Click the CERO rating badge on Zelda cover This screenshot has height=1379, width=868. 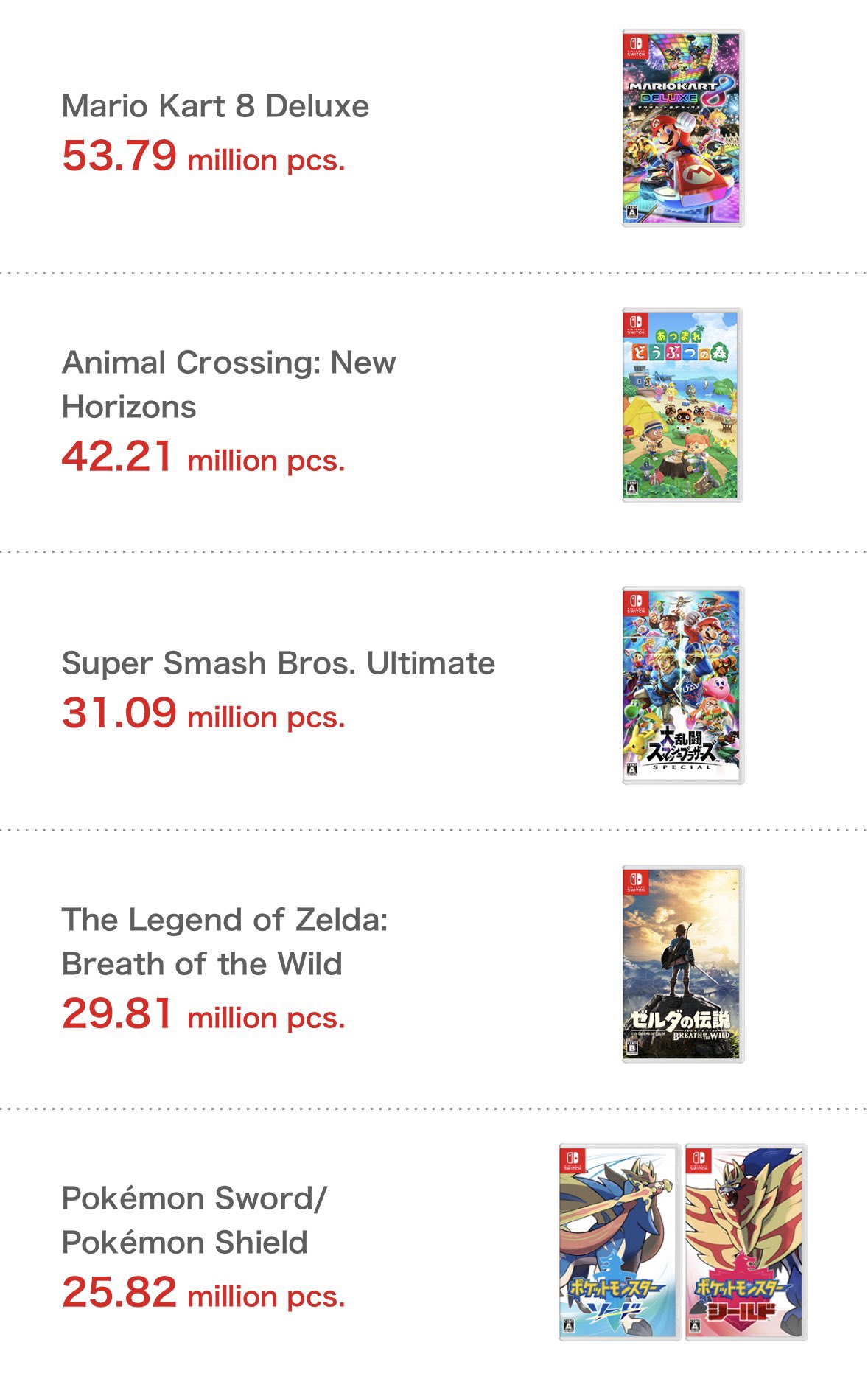click(631, 1048)
